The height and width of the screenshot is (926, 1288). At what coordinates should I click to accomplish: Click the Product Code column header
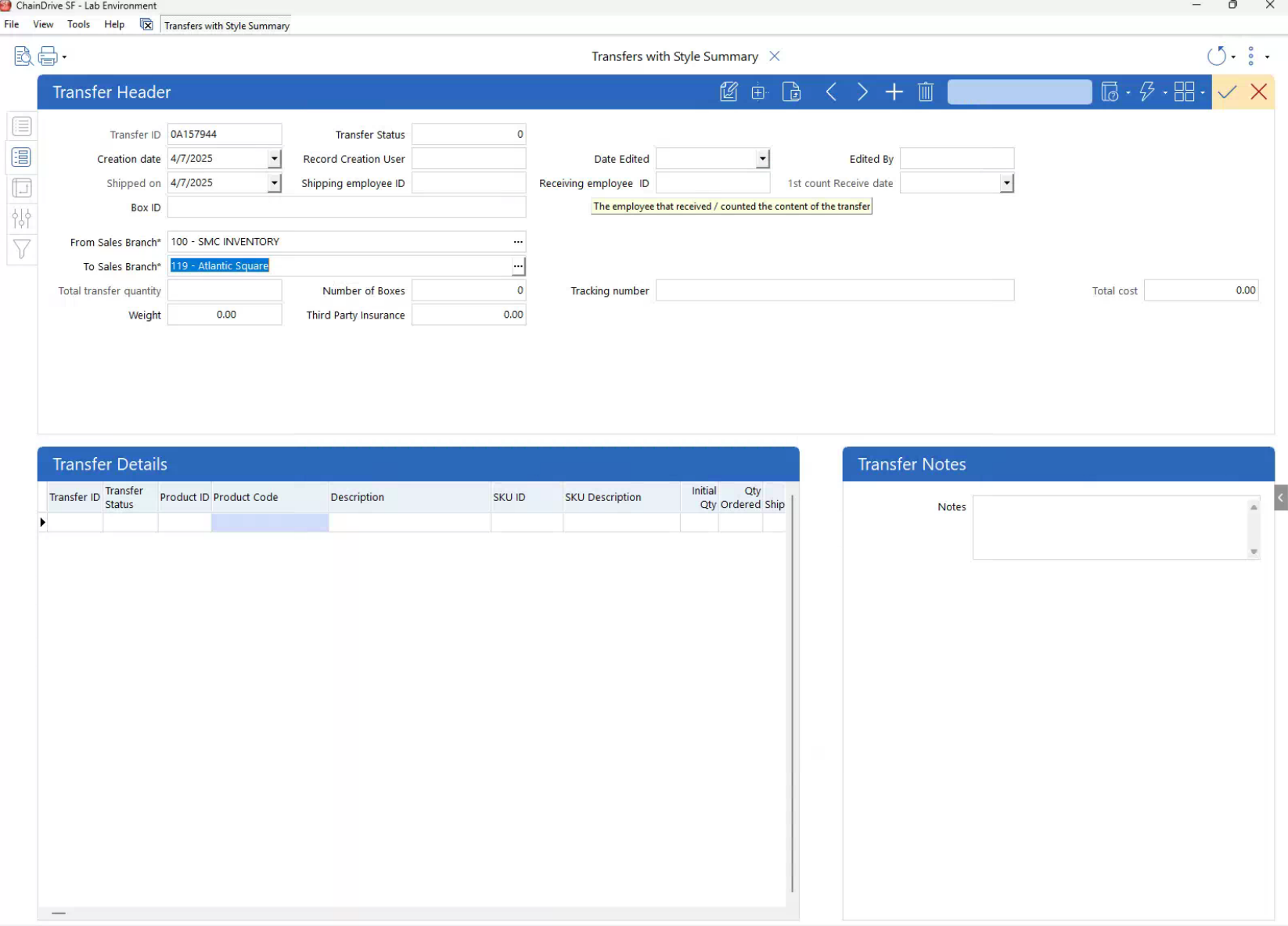click(x=270, y=497)
